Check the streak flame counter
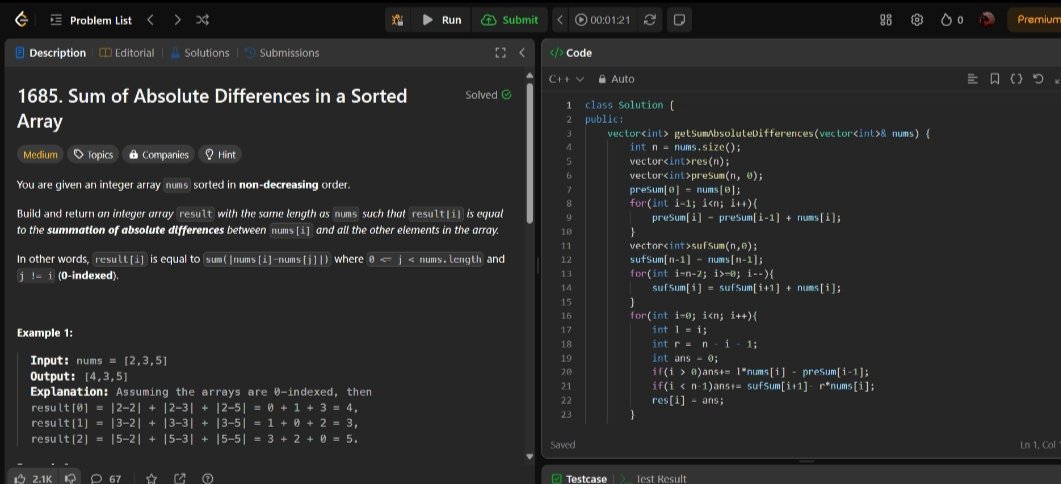 point(952,20)
